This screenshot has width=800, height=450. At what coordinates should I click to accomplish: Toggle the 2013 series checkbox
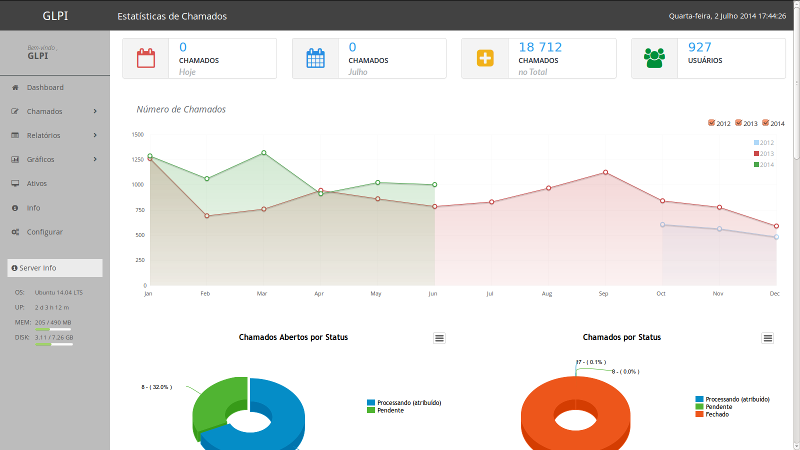click(x=738, y=123)
